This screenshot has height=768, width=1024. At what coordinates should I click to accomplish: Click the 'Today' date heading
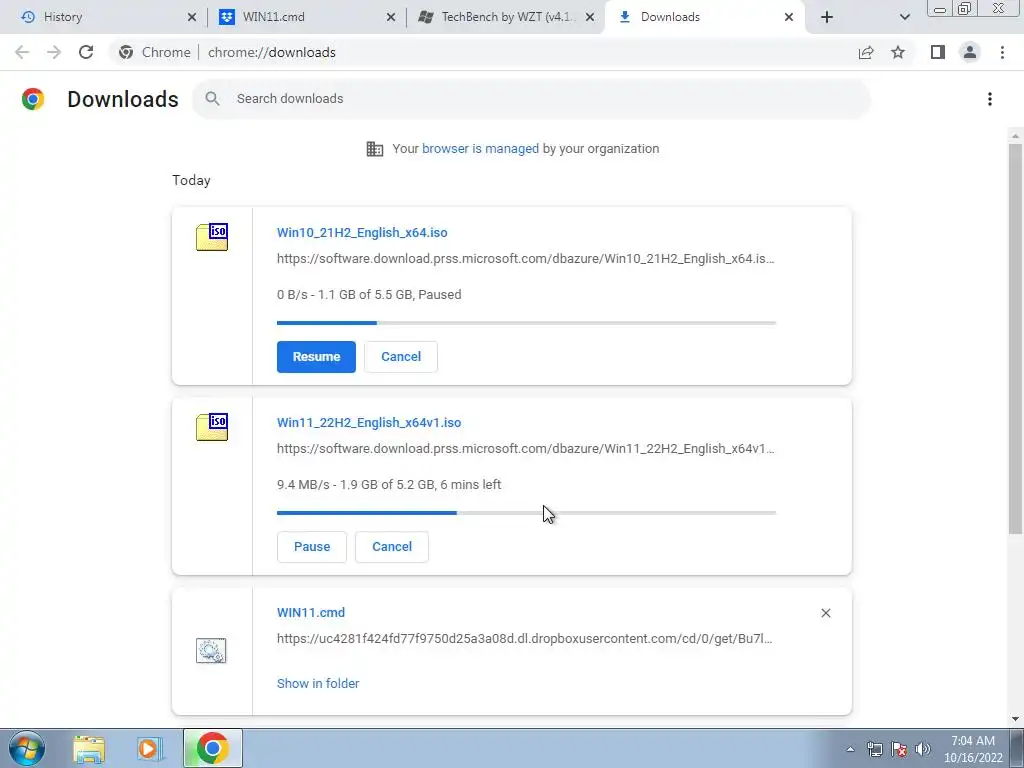pyautogui.click(x=191, y=180)
